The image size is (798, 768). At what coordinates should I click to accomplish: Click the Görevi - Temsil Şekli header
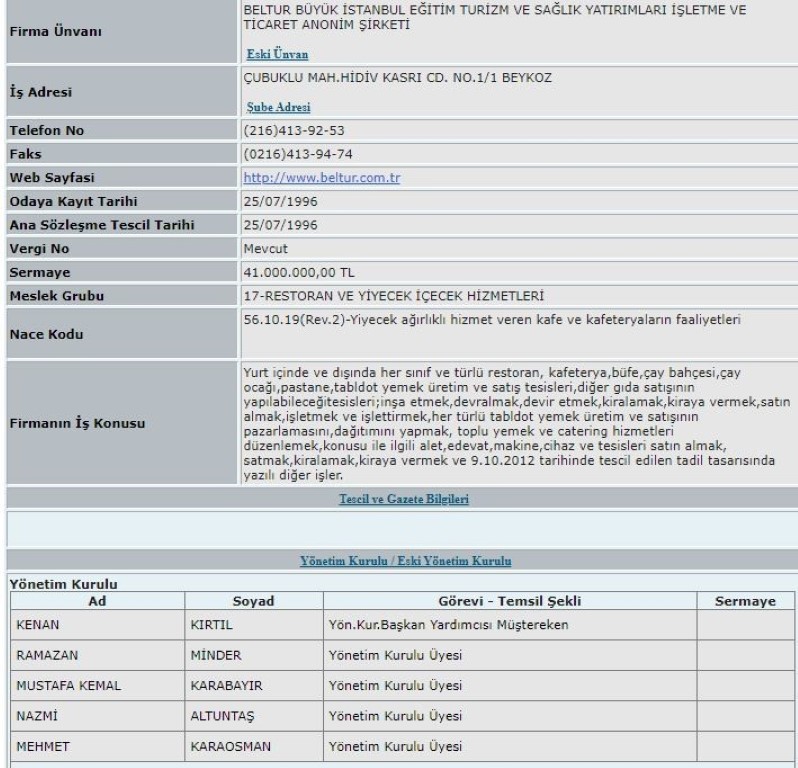tap(510, 600)
